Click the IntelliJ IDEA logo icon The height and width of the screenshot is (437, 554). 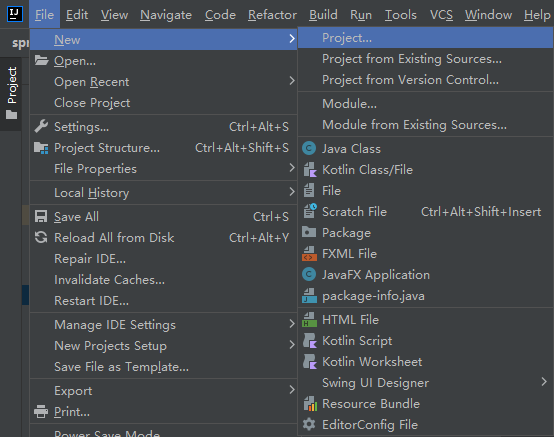tap(15, 14)
